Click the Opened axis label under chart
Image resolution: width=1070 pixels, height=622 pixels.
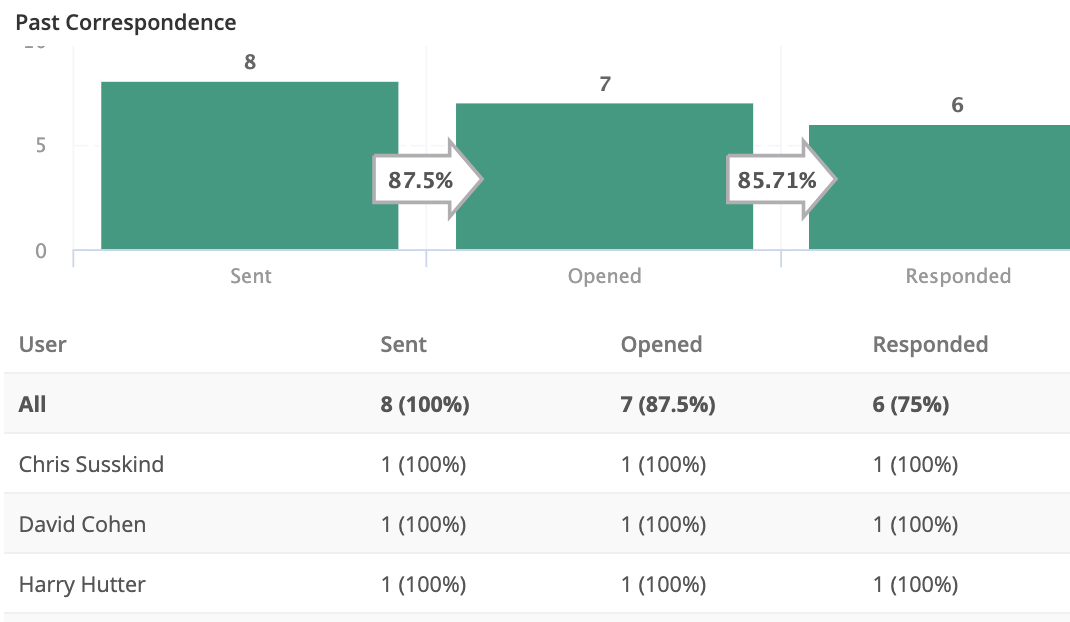point(605,276)
